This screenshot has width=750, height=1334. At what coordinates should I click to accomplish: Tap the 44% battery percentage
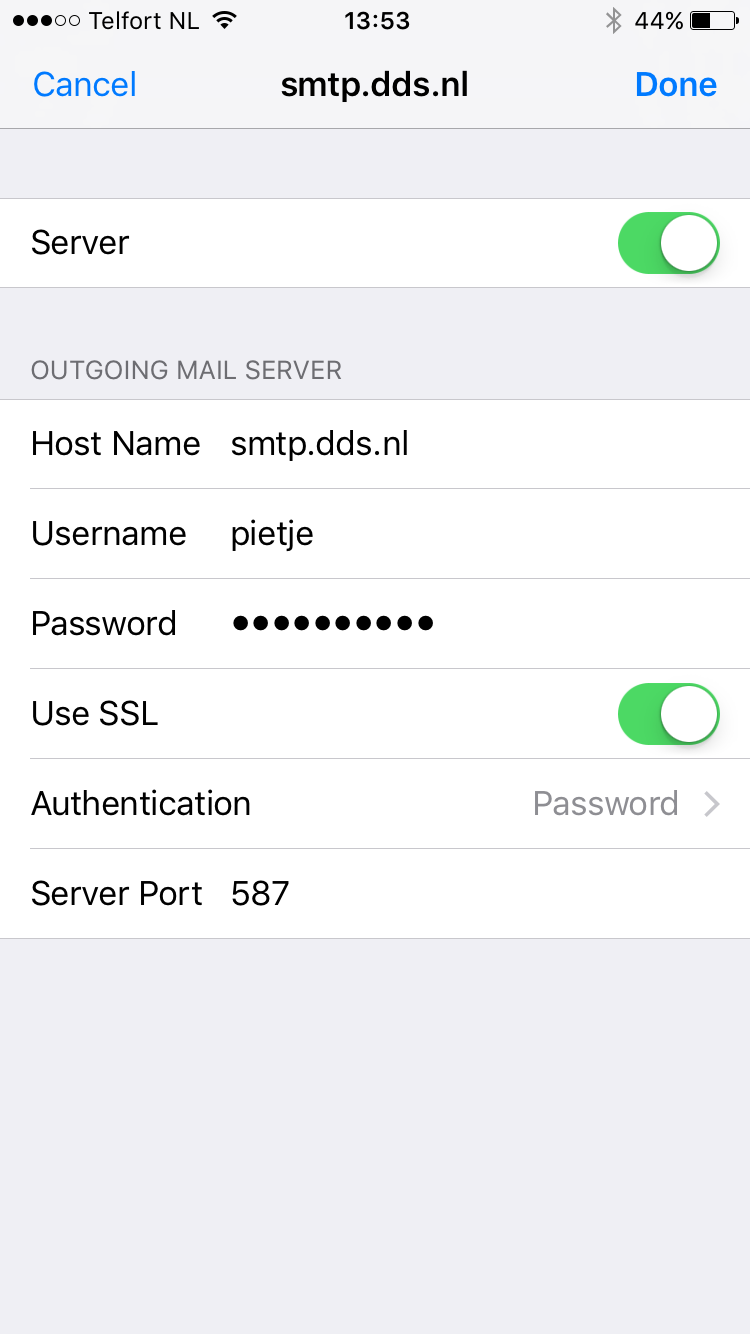point(658,20)
